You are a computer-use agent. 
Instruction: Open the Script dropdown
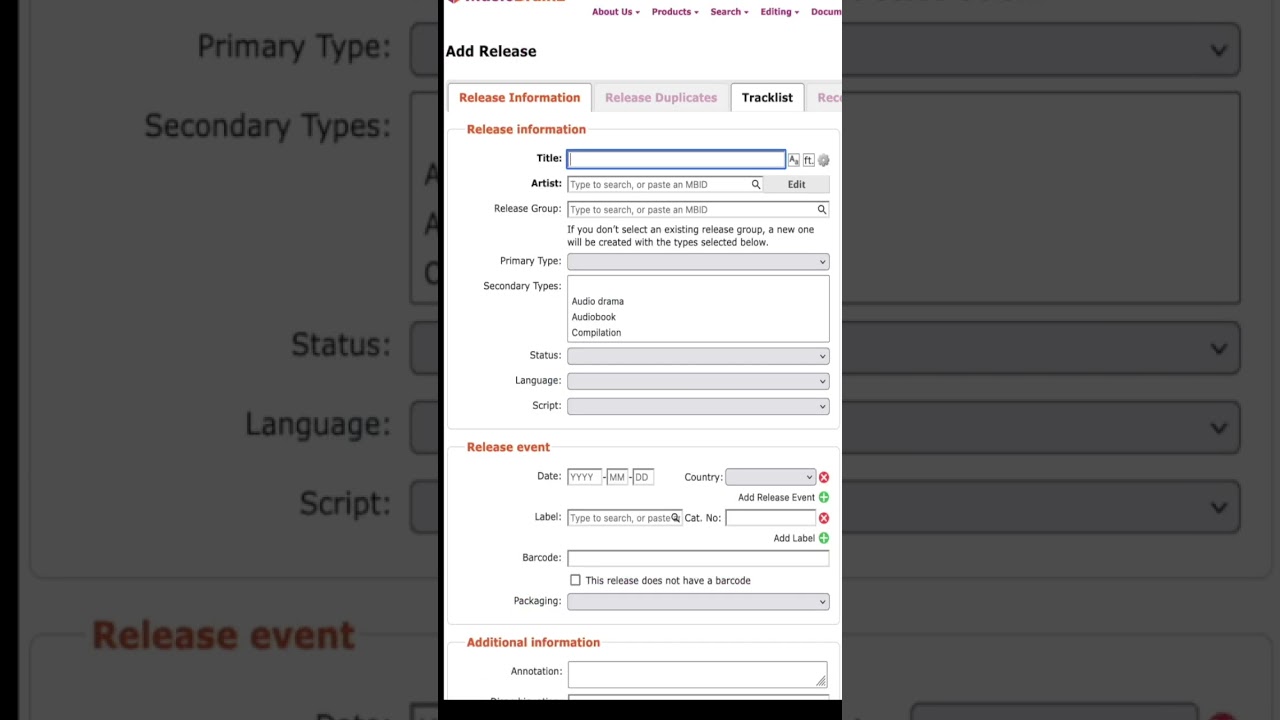coord(698,406)
